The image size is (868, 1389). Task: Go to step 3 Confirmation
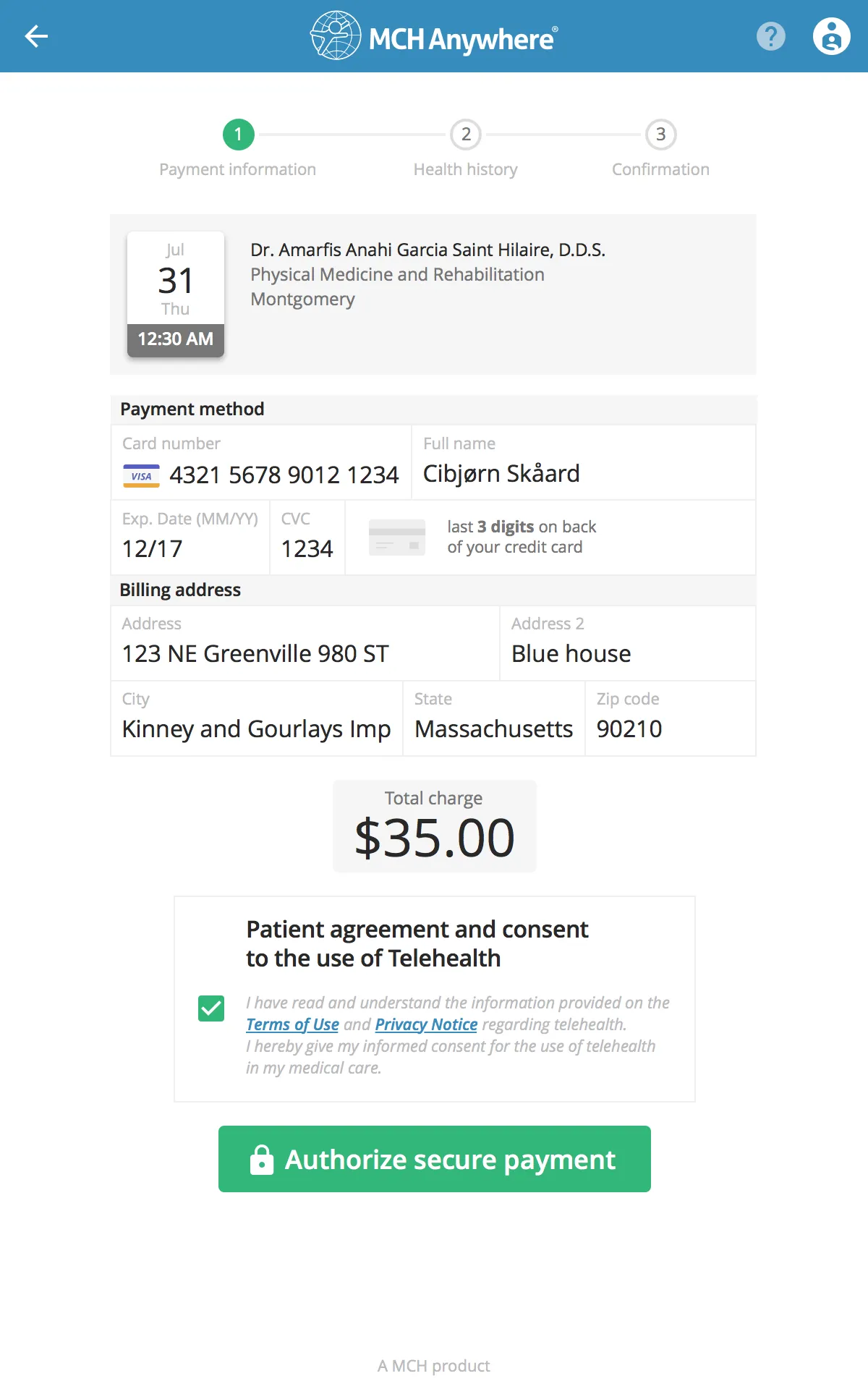point(660,135)
